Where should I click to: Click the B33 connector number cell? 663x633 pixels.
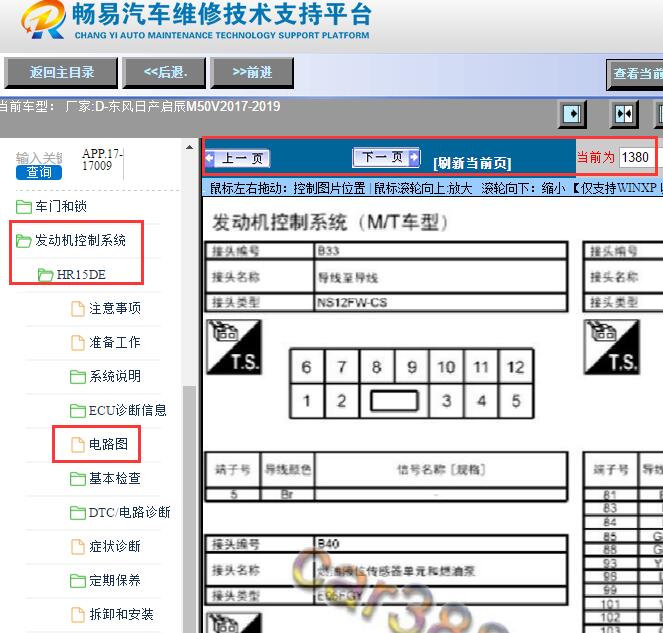click(440, 251)
